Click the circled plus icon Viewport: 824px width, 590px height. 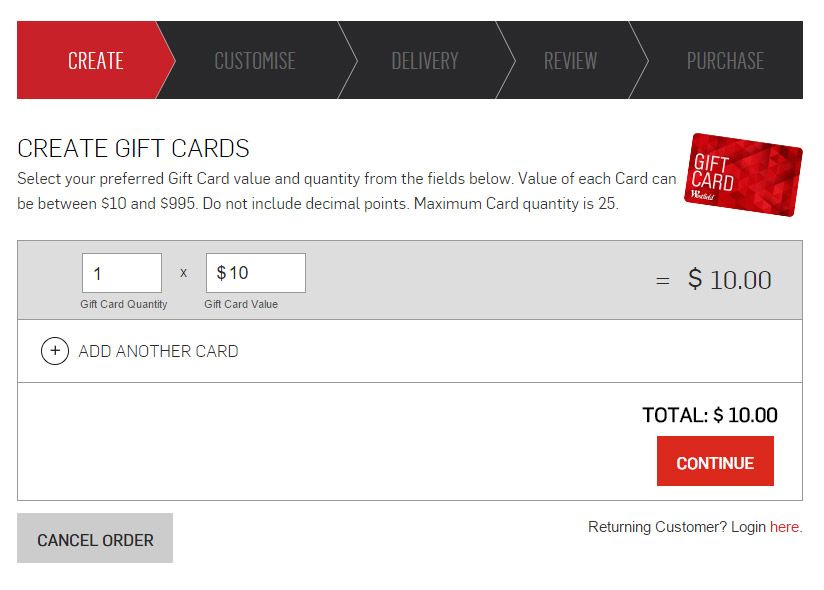pos(55,351)
